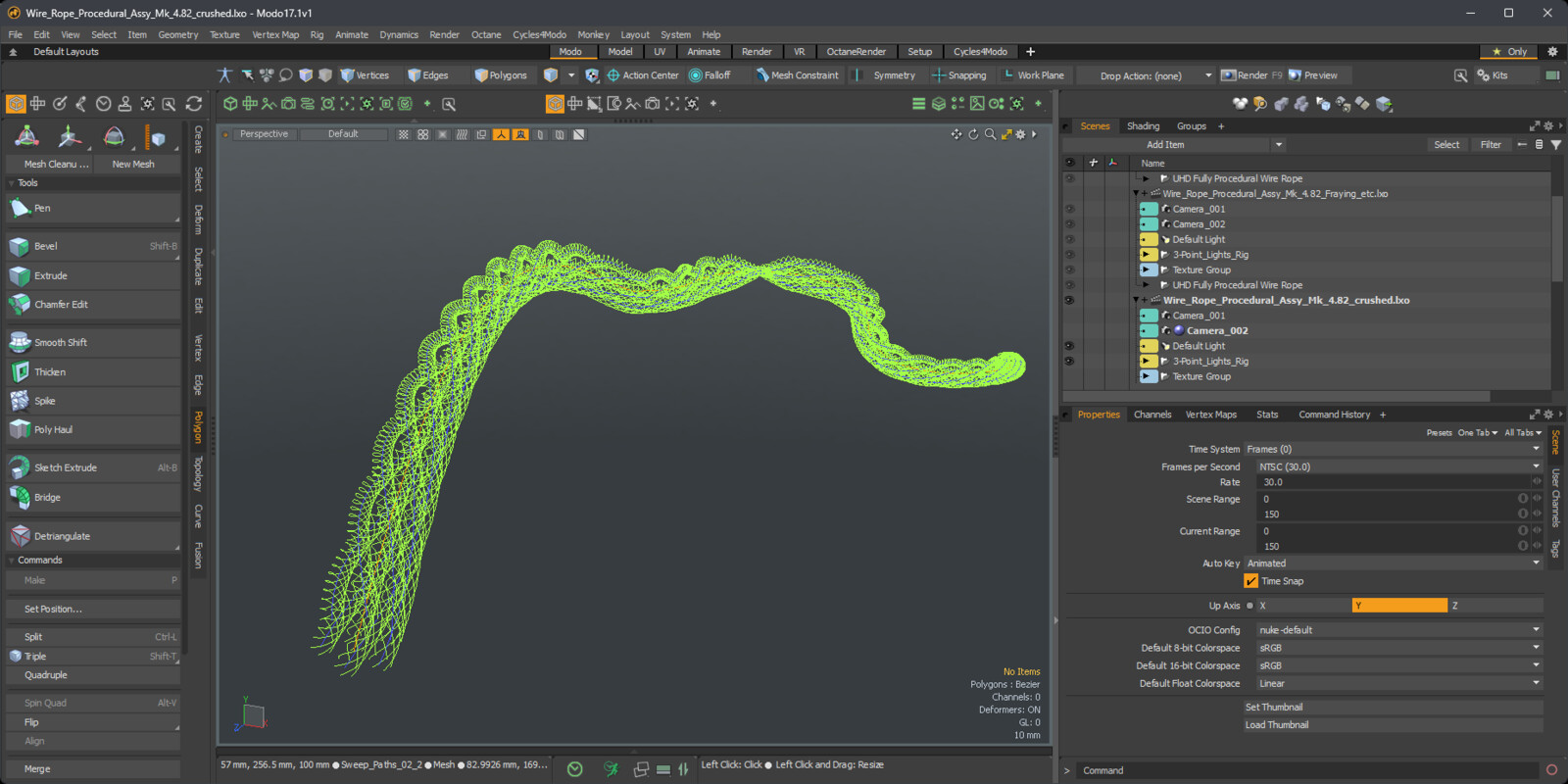Select the Bridge tool
1568x784 pixels.
coord(93,497)
